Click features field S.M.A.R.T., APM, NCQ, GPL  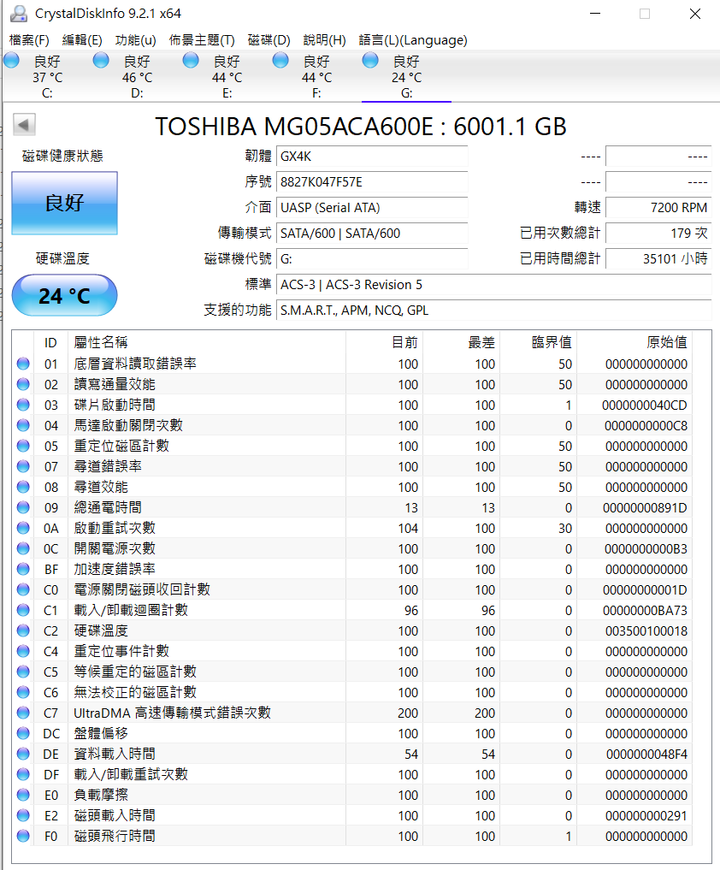494,310
